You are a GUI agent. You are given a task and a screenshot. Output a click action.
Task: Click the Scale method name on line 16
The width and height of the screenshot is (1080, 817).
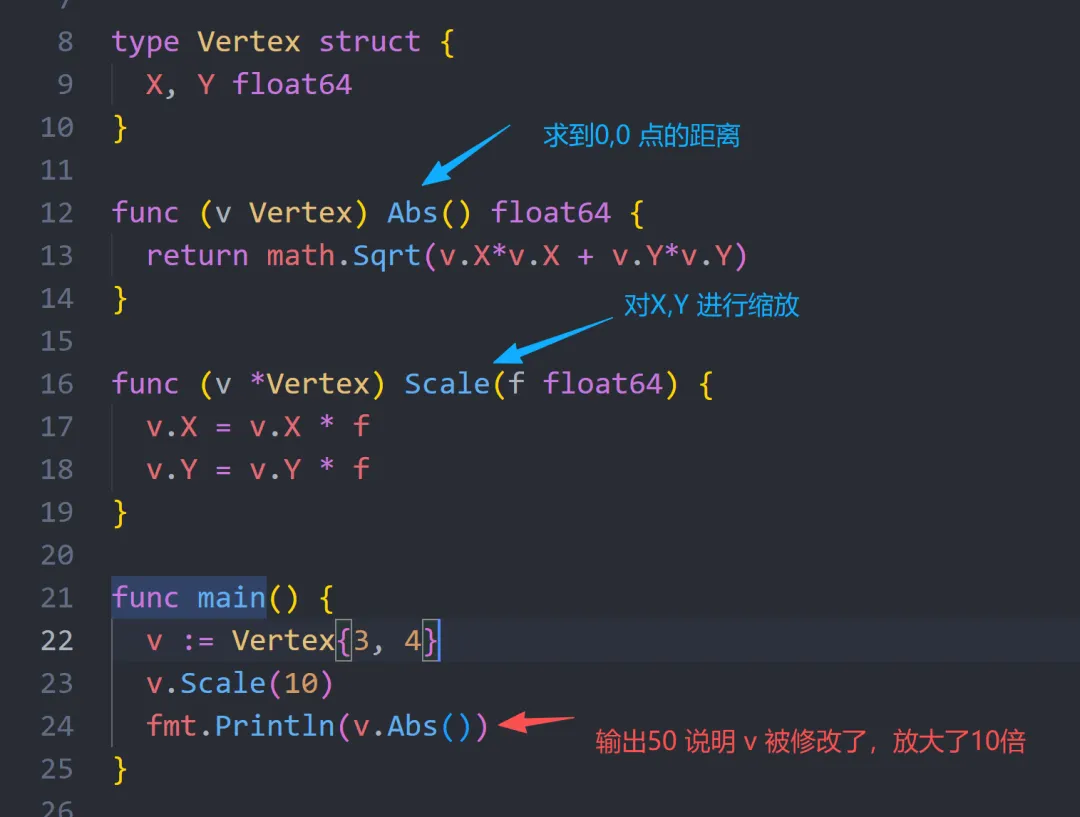[x=447, y=384]
